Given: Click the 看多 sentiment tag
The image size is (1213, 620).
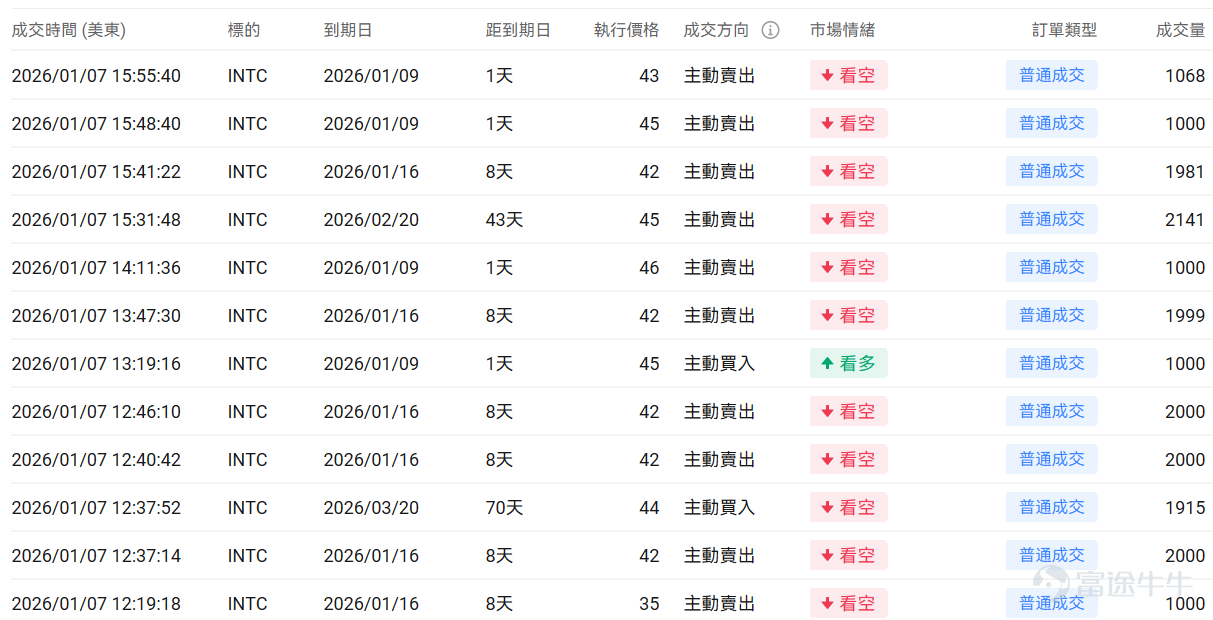Looking at the screenshot, I should (849, 363).
